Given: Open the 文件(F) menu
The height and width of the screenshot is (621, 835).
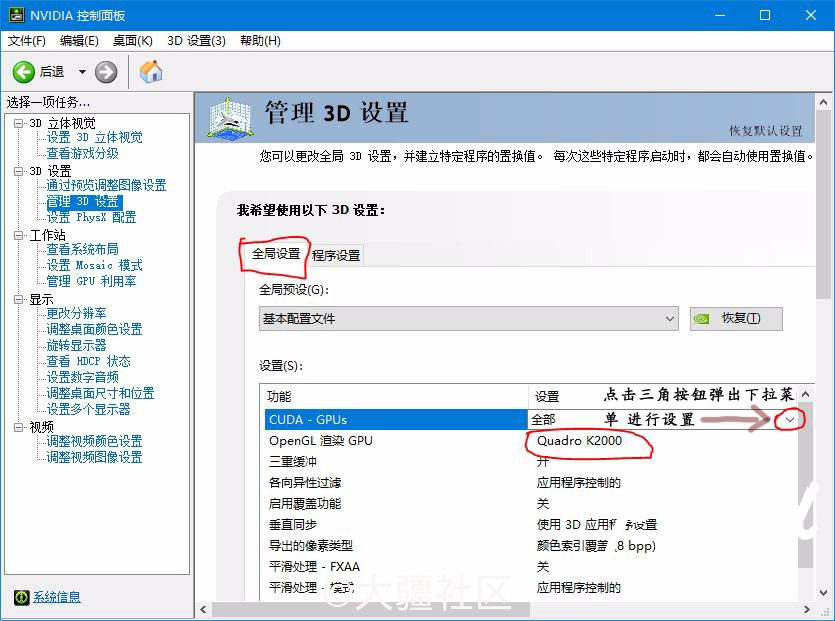Looking at the screenshot, I should tap(27, 41).
